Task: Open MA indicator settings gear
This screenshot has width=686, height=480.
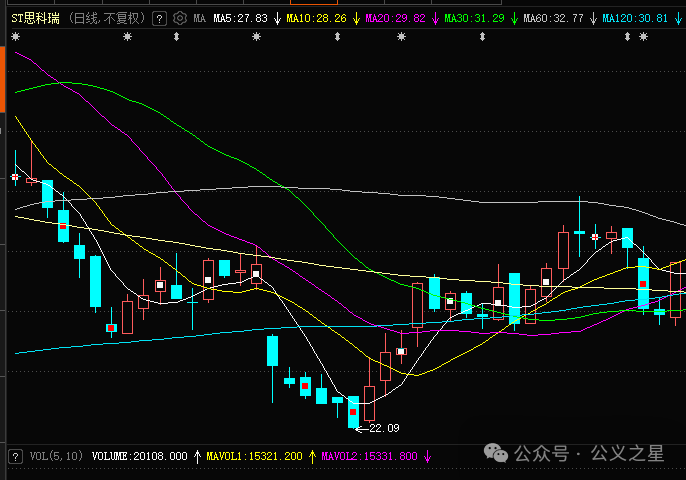Action: pyautogui.click(x=179, y=18)
